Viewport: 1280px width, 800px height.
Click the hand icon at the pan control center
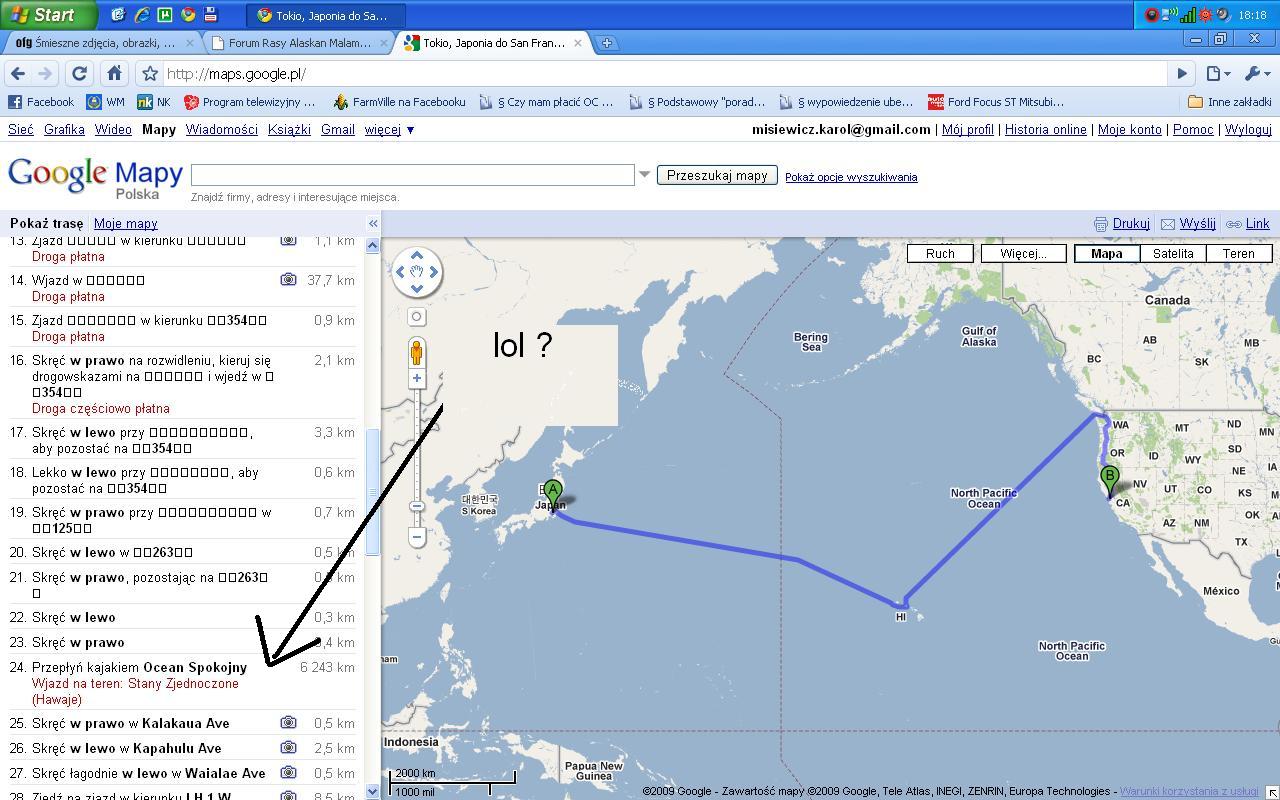pyautogui.click(x=417, y=272)
